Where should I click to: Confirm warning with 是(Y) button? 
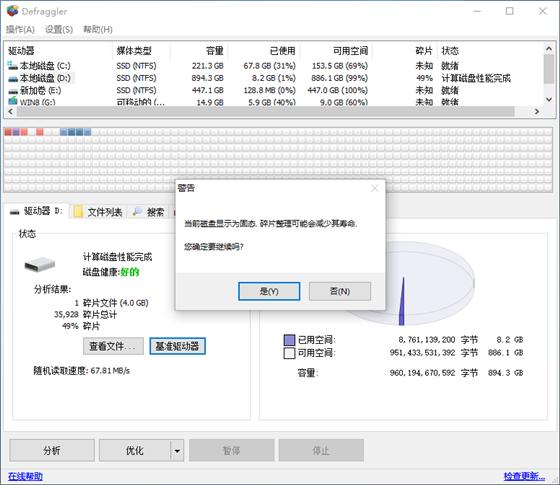coord(269,291)
